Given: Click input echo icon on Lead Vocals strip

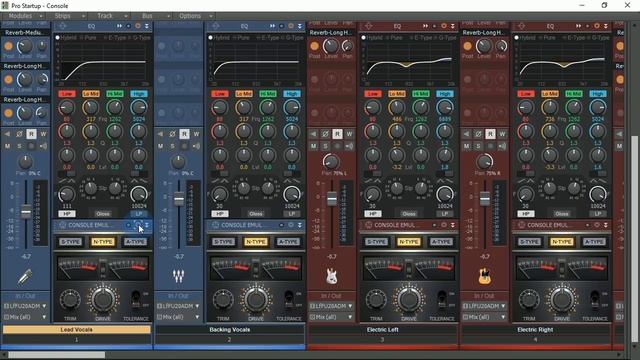Looking at the screenshot, I should (x=43, y=146).
